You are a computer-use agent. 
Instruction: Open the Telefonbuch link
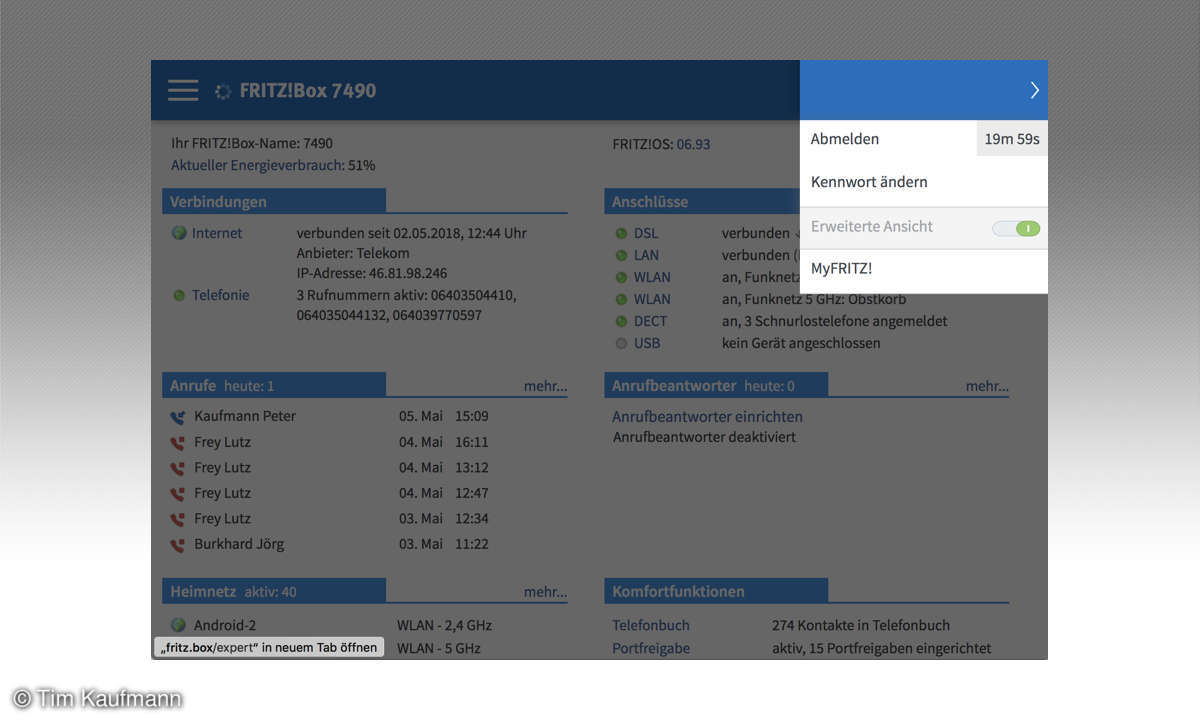[651, 625]
